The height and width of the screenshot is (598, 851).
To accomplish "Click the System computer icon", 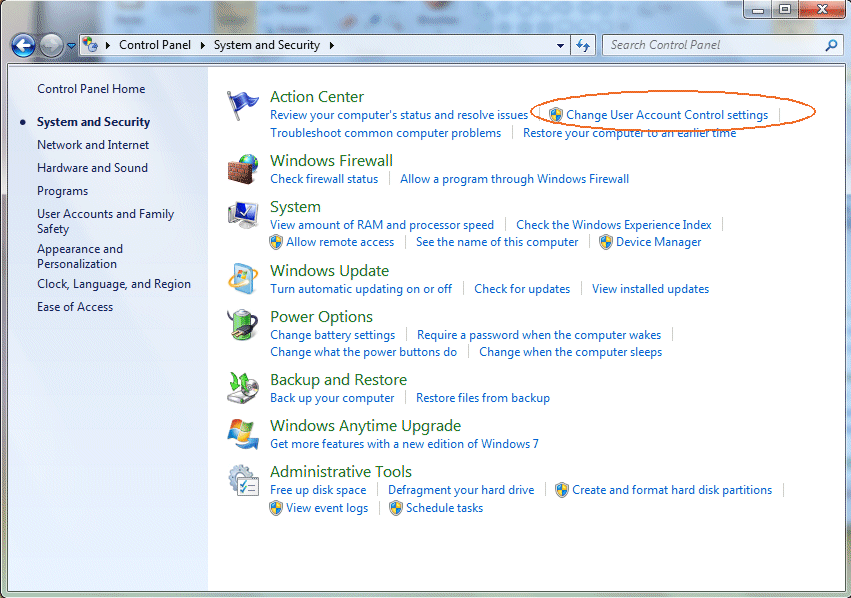I will click(x=243, y=215).
